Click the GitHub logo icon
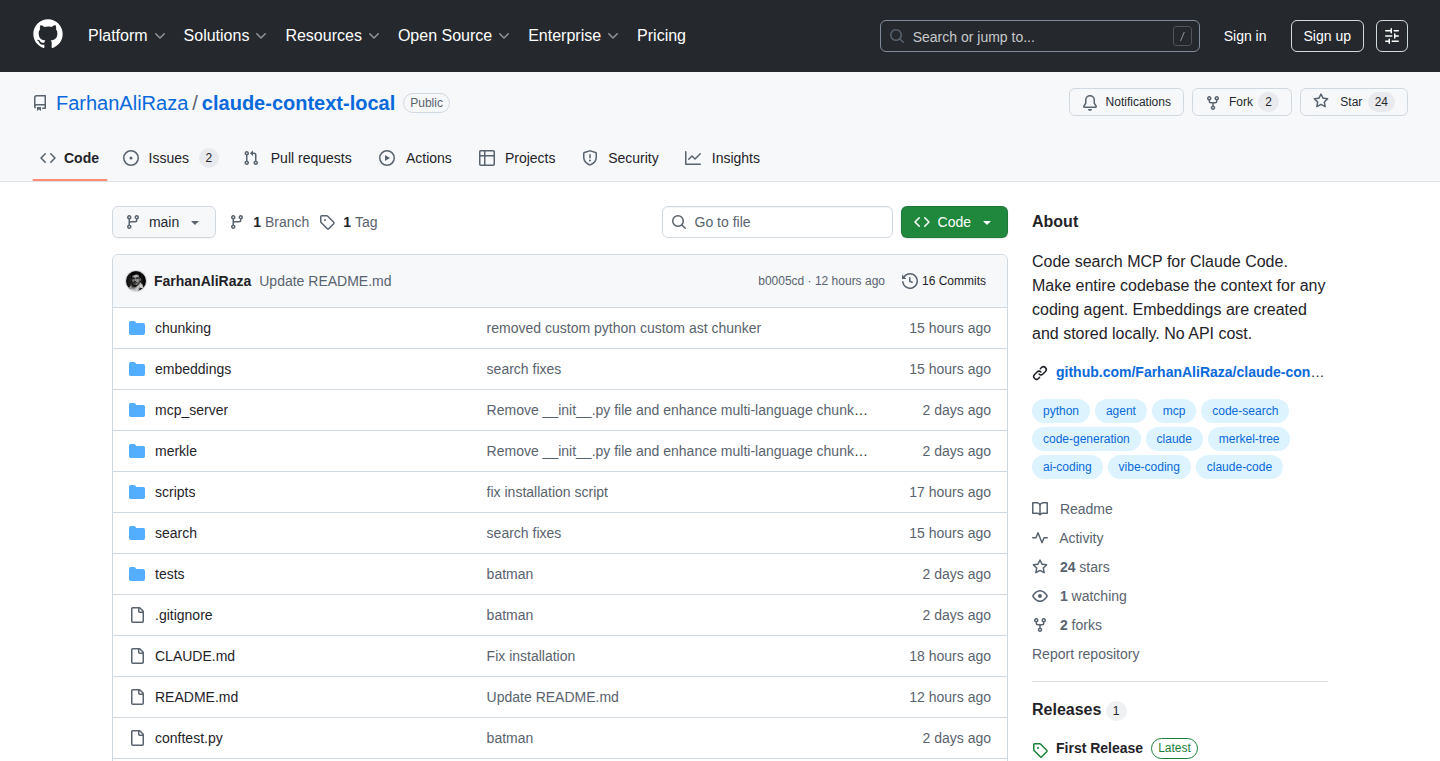The width and height of the screenshot is (1440, 761). tap(48, 35)
